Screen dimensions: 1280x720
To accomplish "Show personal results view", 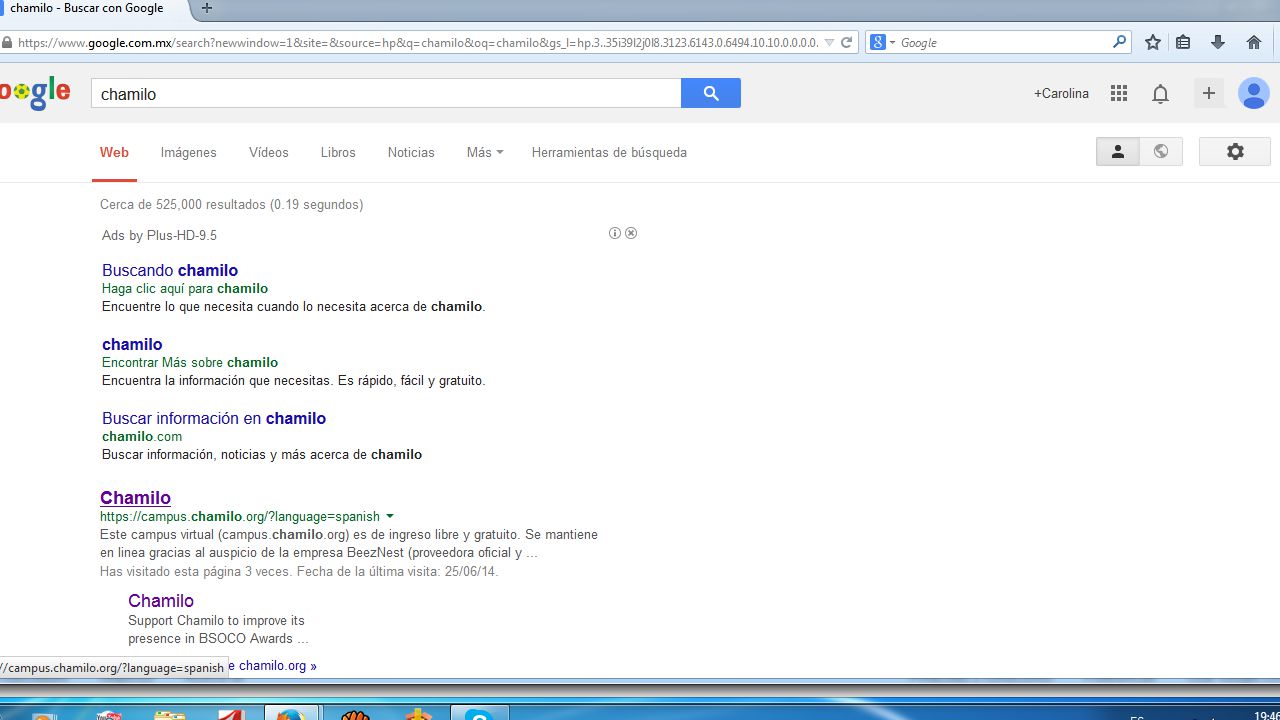I will point(1118,152).
